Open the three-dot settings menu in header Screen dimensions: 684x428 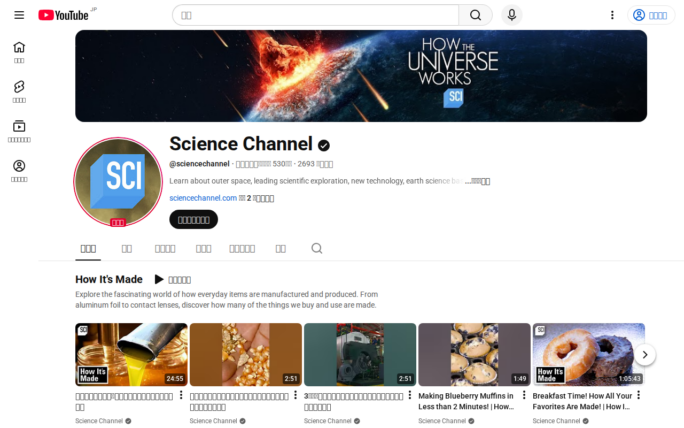point(612,15)
